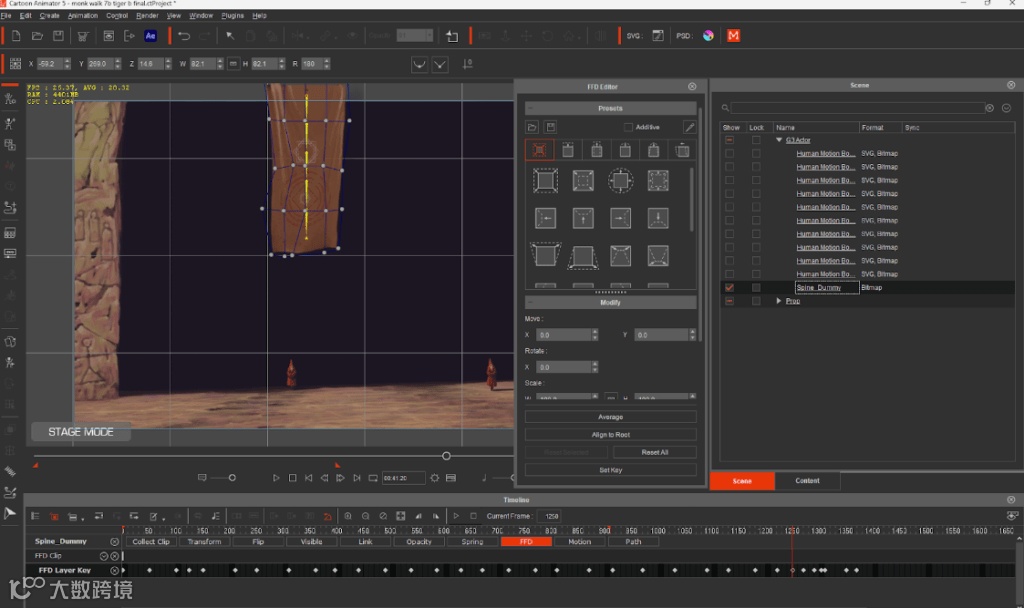This screenshot has width=1024, height=608.
Task: Collapse the Presets section header
Action: click(610, 108)
